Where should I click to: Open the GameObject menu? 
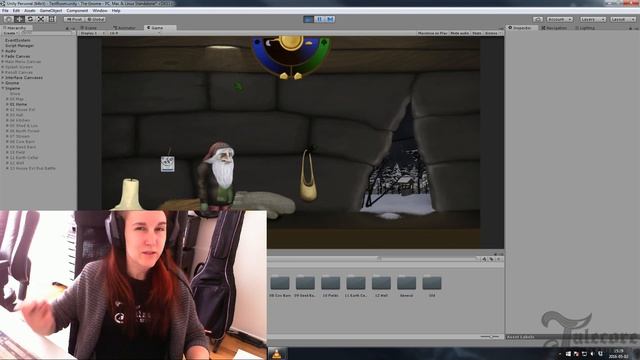51,11
